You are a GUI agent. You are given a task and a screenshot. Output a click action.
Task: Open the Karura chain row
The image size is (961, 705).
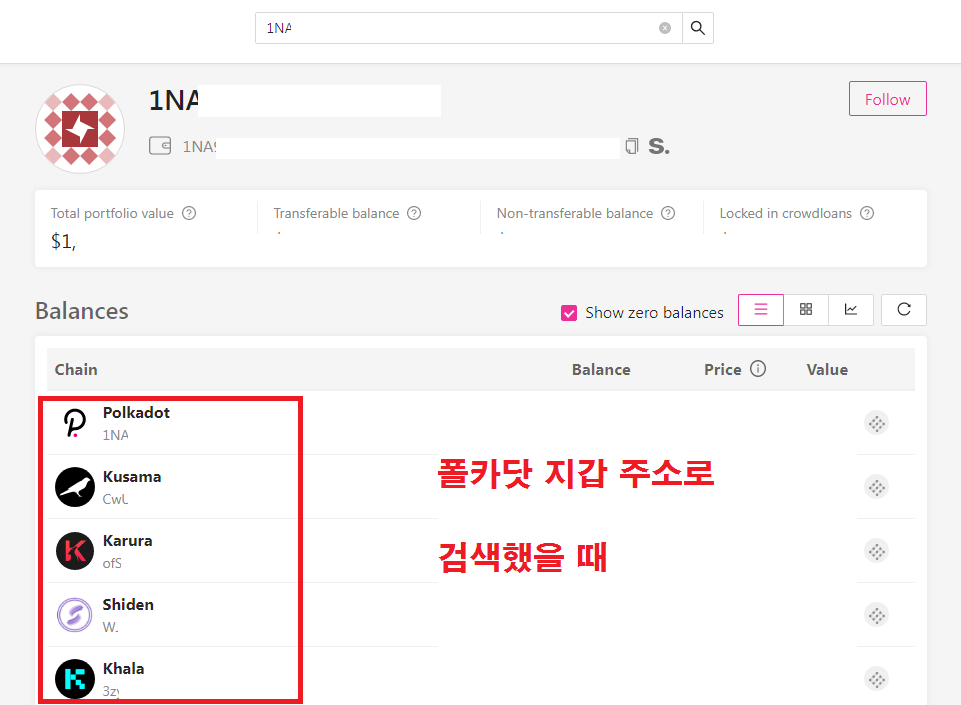[481, 551]
